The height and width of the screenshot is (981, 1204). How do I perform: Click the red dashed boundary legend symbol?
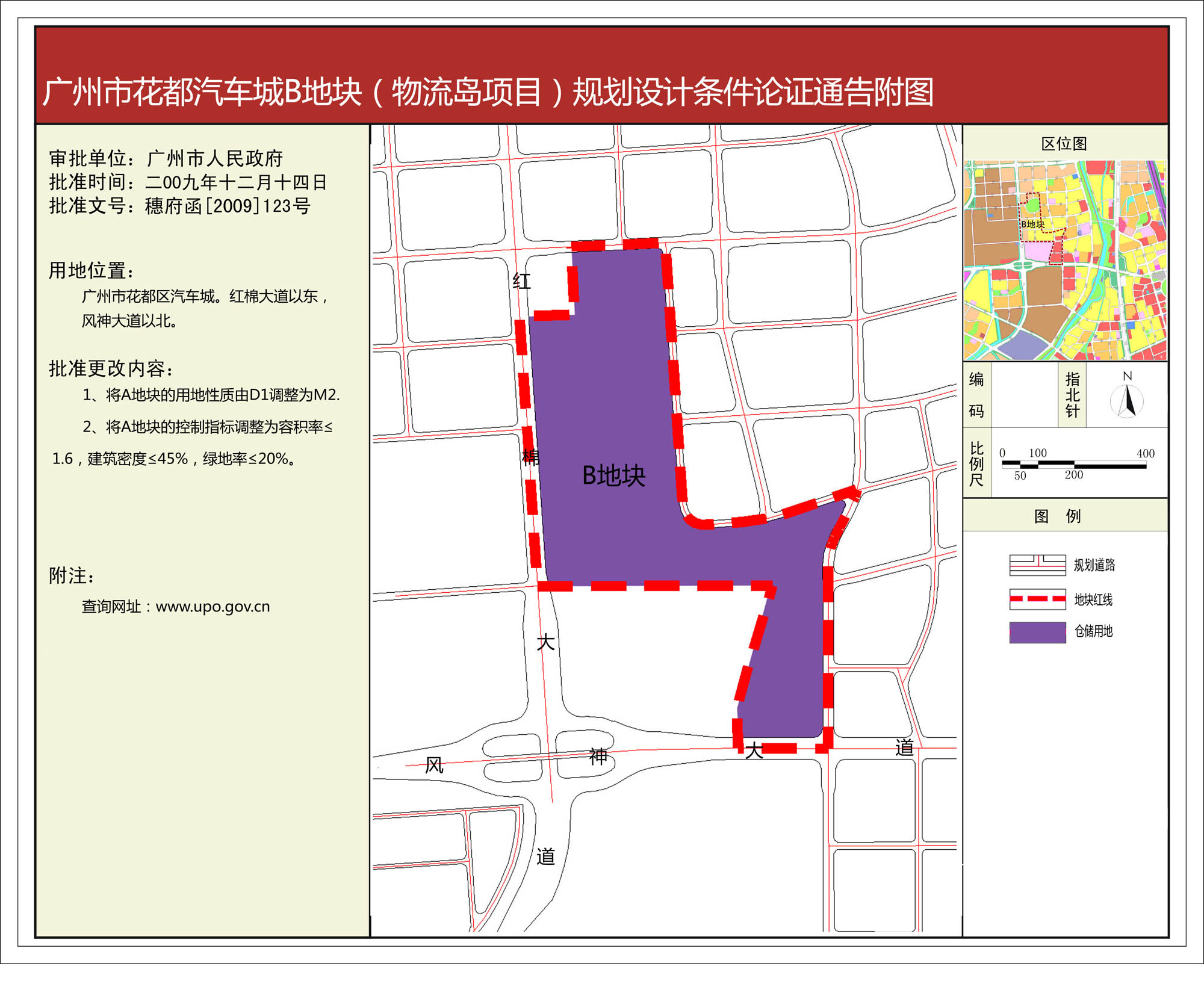click(1037, 599)
